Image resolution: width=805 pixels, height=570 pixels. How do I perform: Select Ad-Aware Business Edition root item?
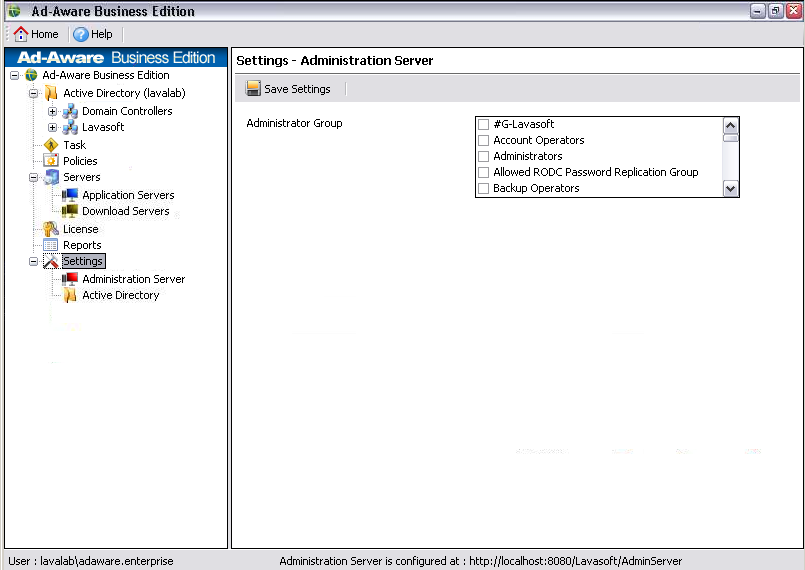(106, 75)
